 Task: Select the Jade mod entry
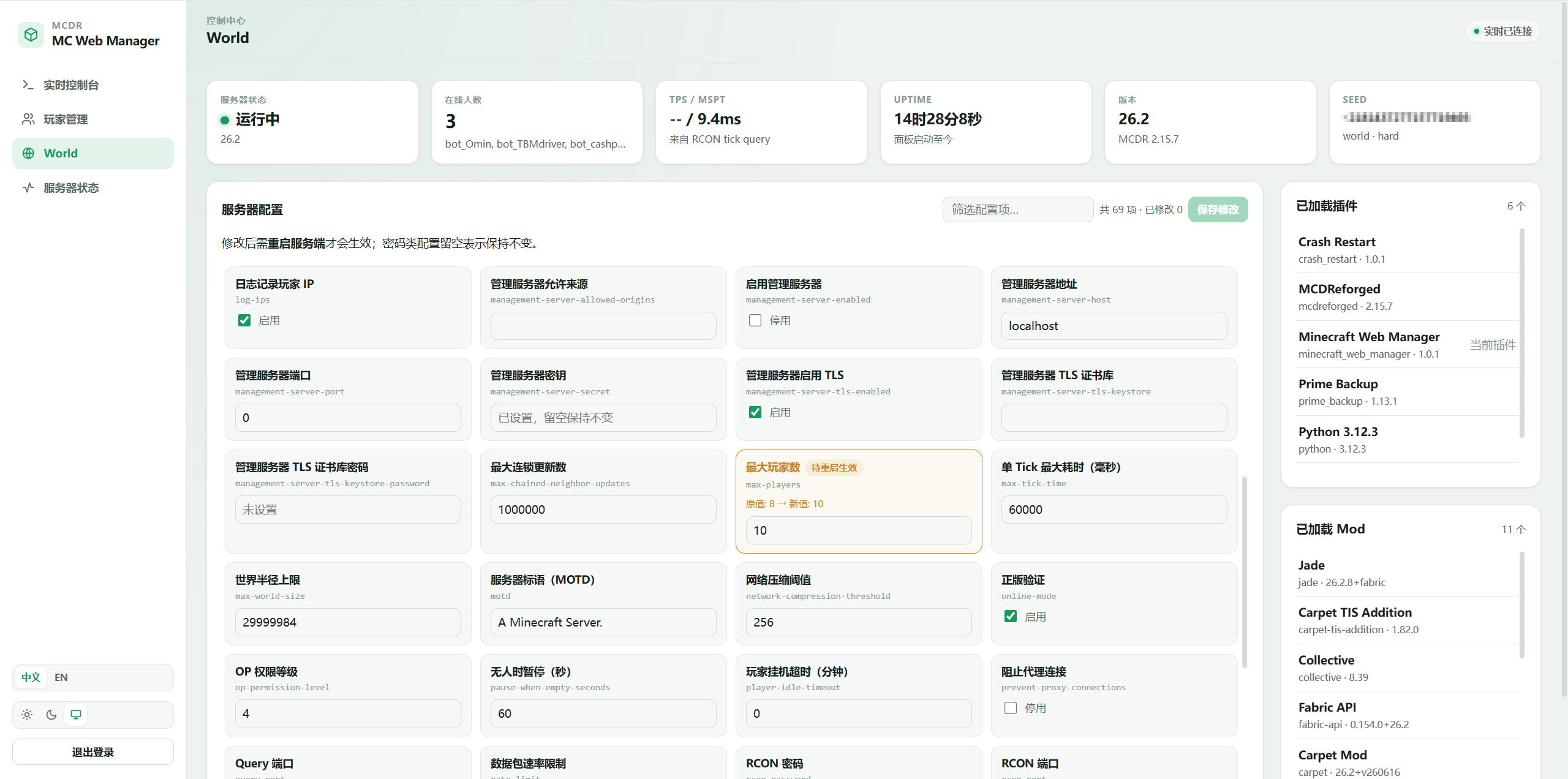coord(1408,573)
